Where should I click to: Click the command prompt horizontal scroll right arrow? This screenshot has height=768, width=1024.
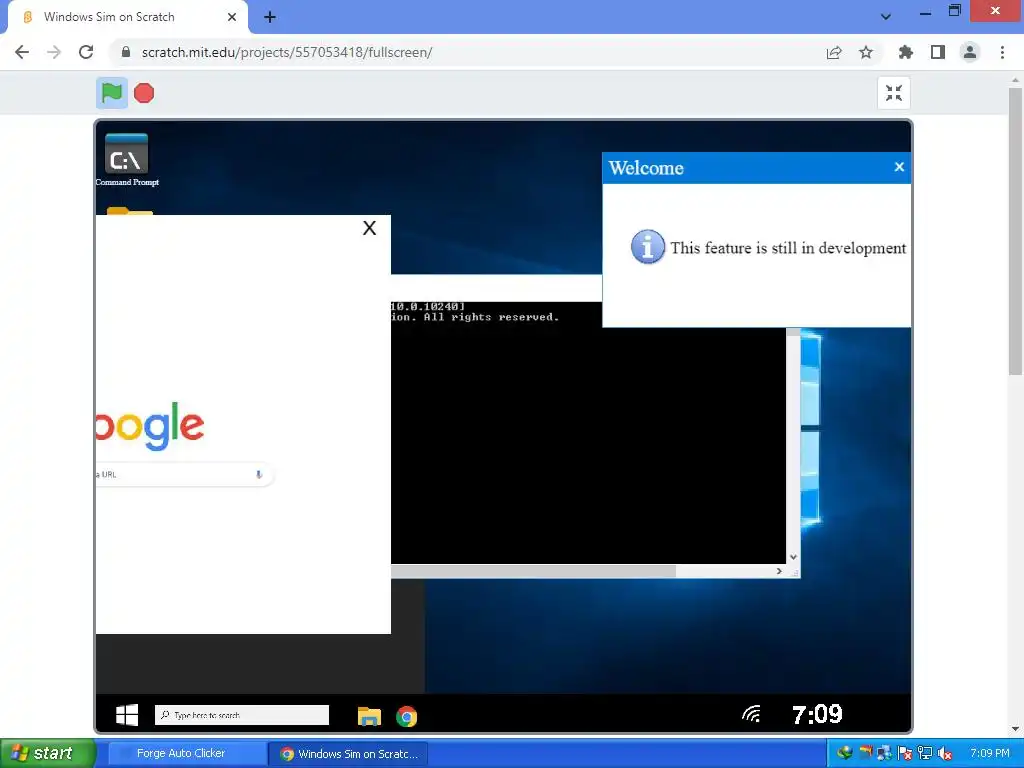coord(779,571)
